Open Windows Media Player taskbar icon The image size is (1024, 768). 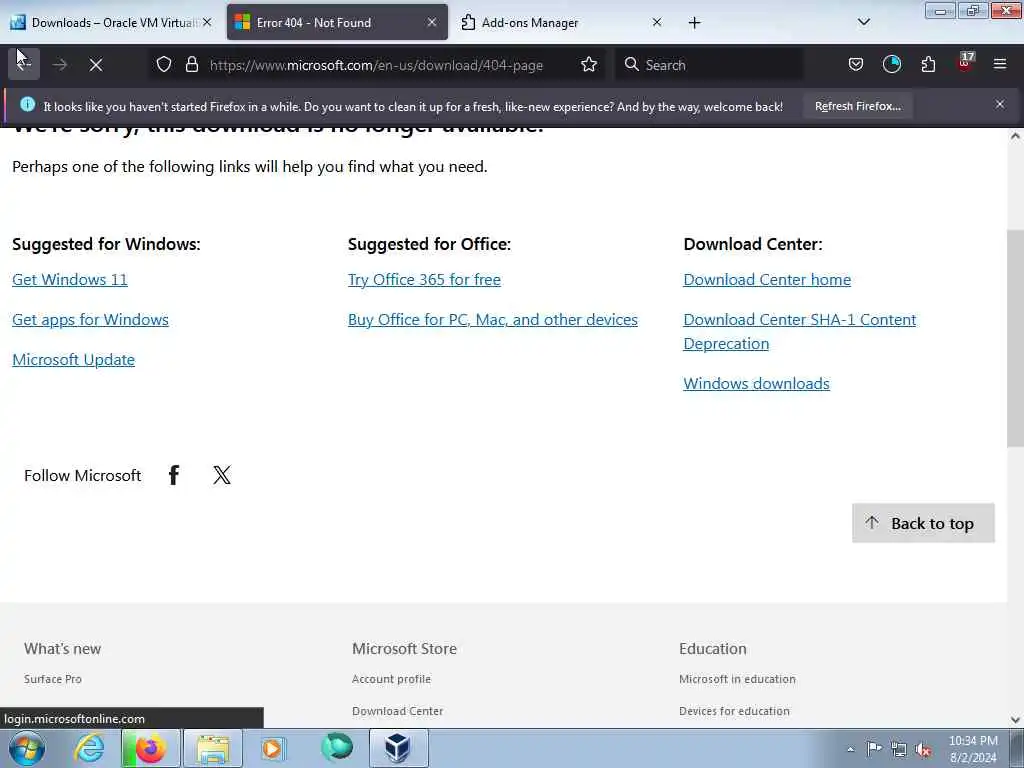click(x=273, y=748)
